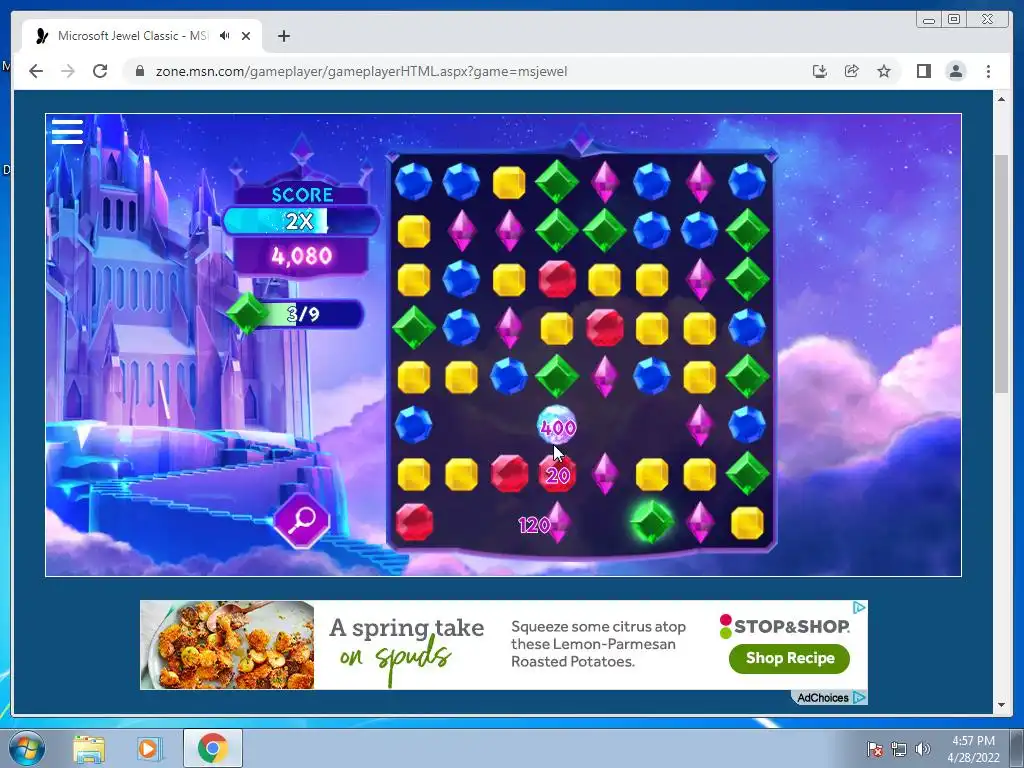Screen dimensions: 1024x768
Task: Click the ad info triangle icon
Action: [x=860, y=608]
